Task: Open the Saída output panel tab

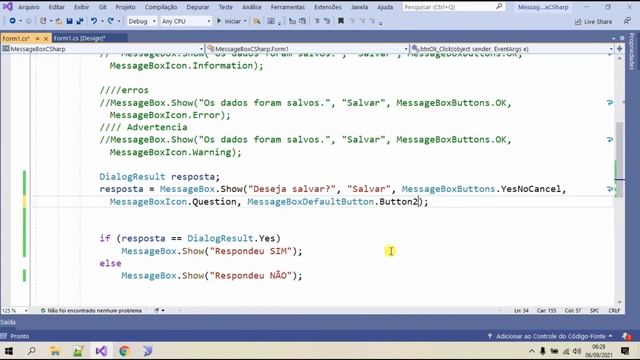Action: pos(8,322)
